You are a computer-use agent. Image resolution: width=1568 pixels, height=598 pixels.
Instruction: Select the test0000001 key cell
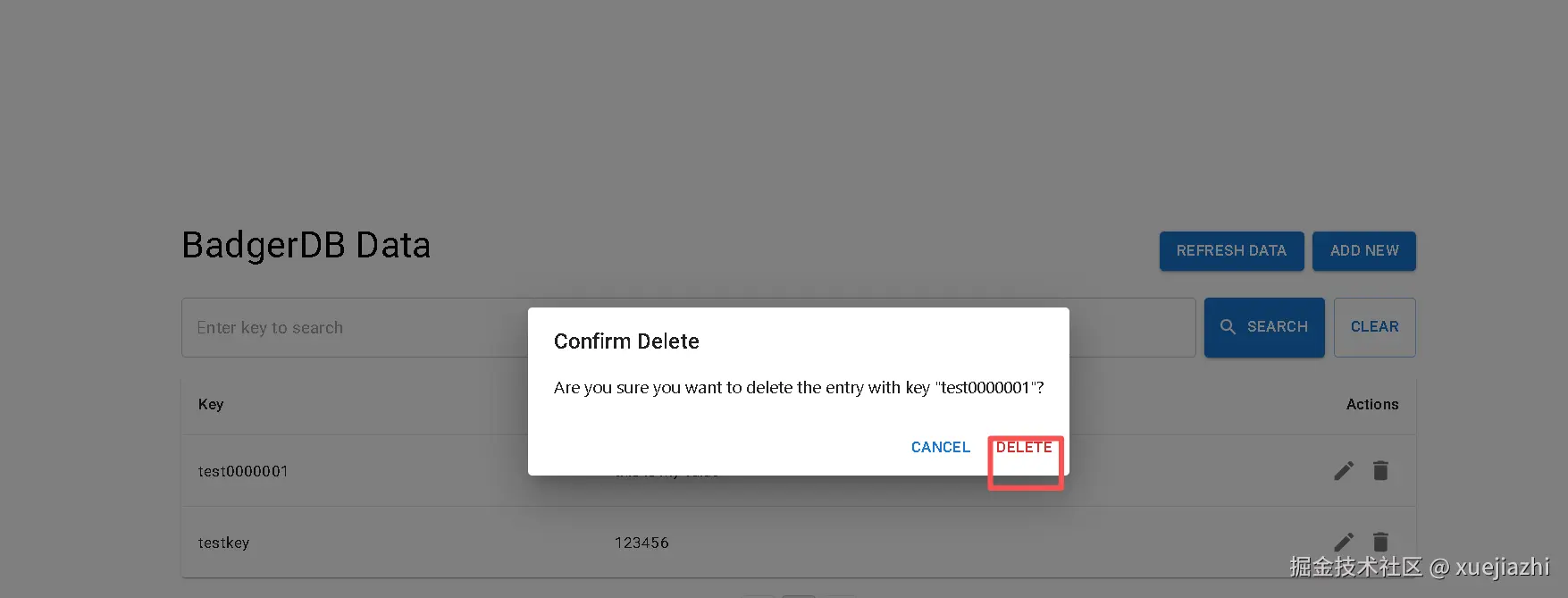coord(243,471)
